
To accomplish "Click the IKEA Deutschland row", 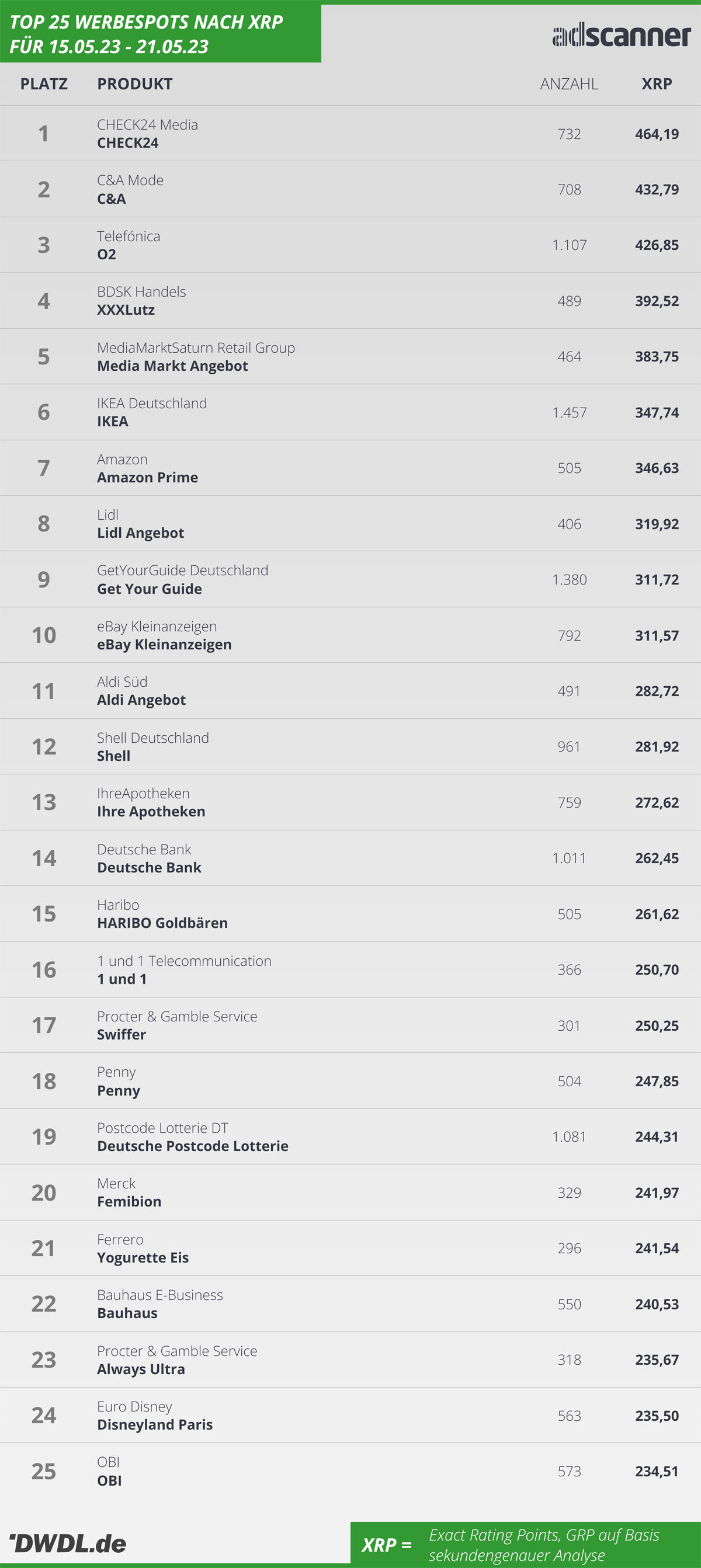I will [x=350, y=412].
